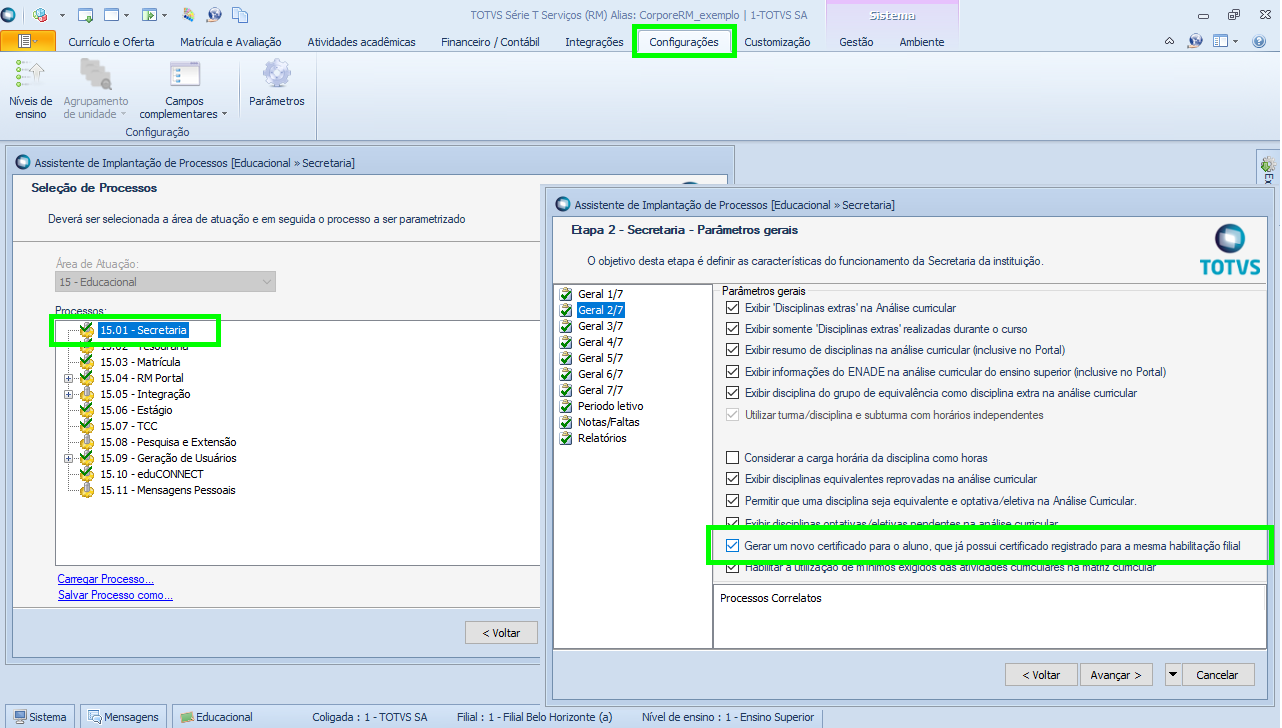Viewport: 1282px width, 728px height.
Task: Click the TOTVS logo icon in title bar
Action: 9,15
